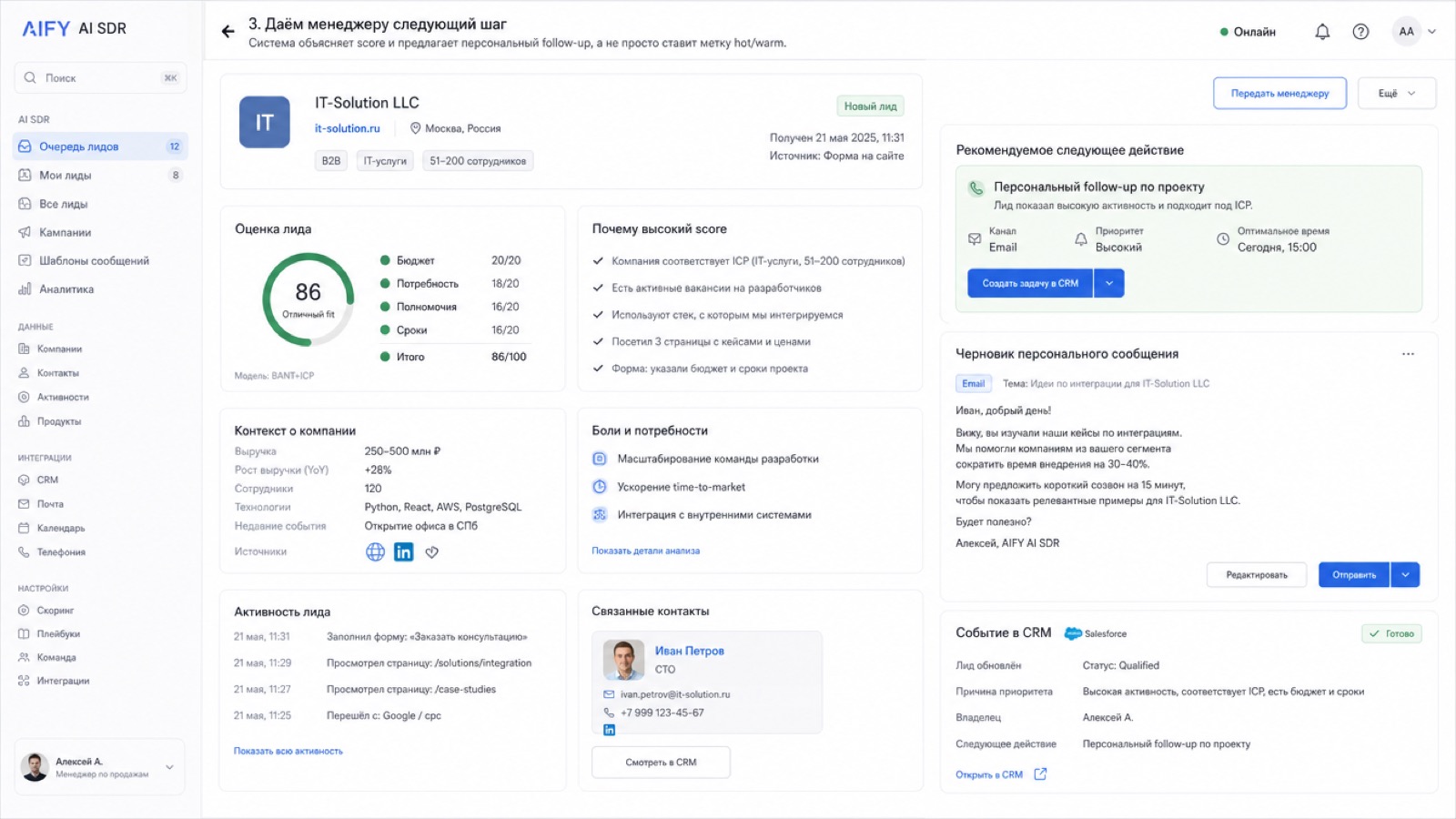Viewport: 1456px width, 819px height.
Task: Open Очередь лидов in the sidebar
Action: coord(100,147)
